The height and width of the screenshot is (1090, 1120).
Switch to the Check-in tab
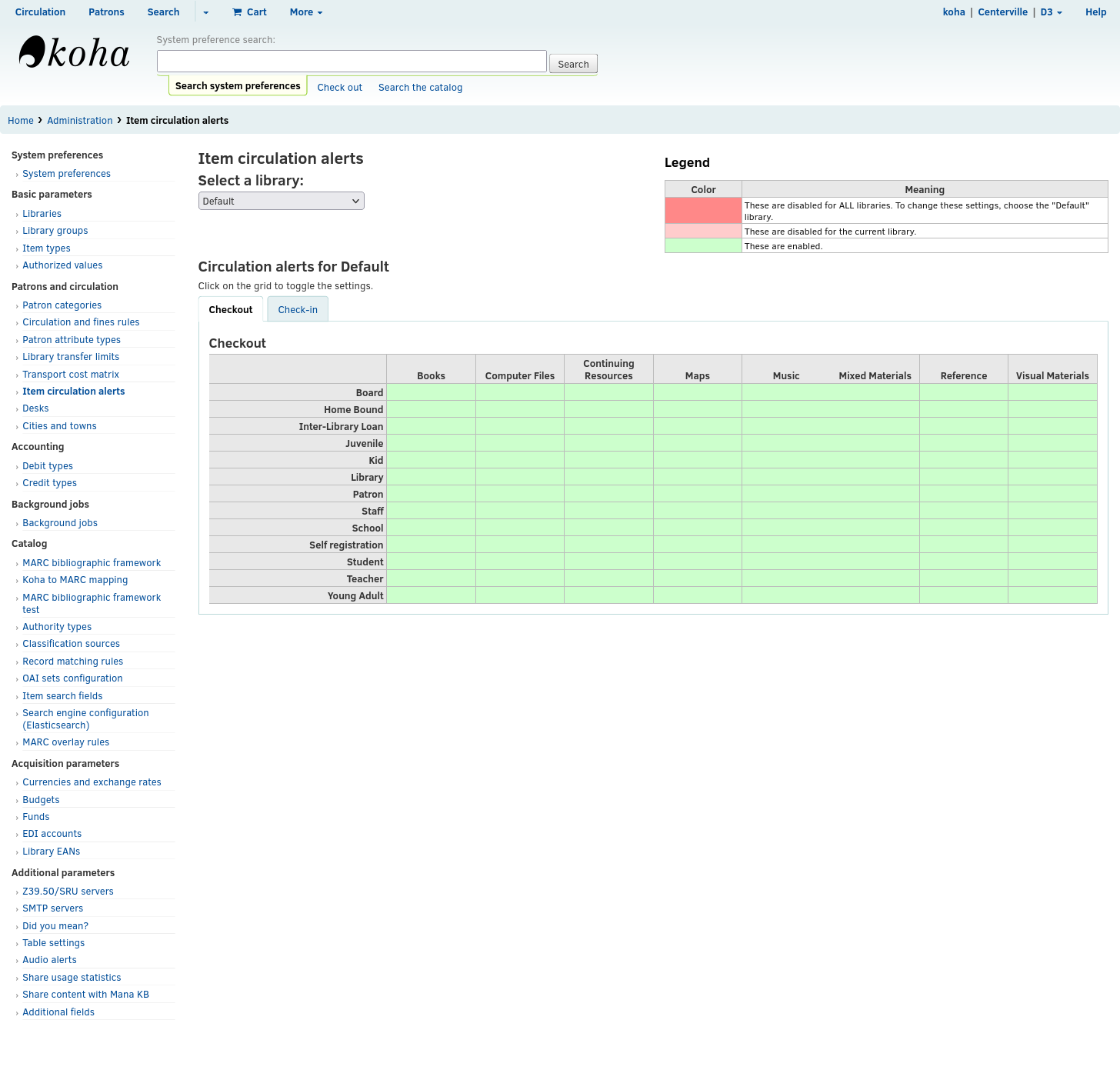(298, 310)
